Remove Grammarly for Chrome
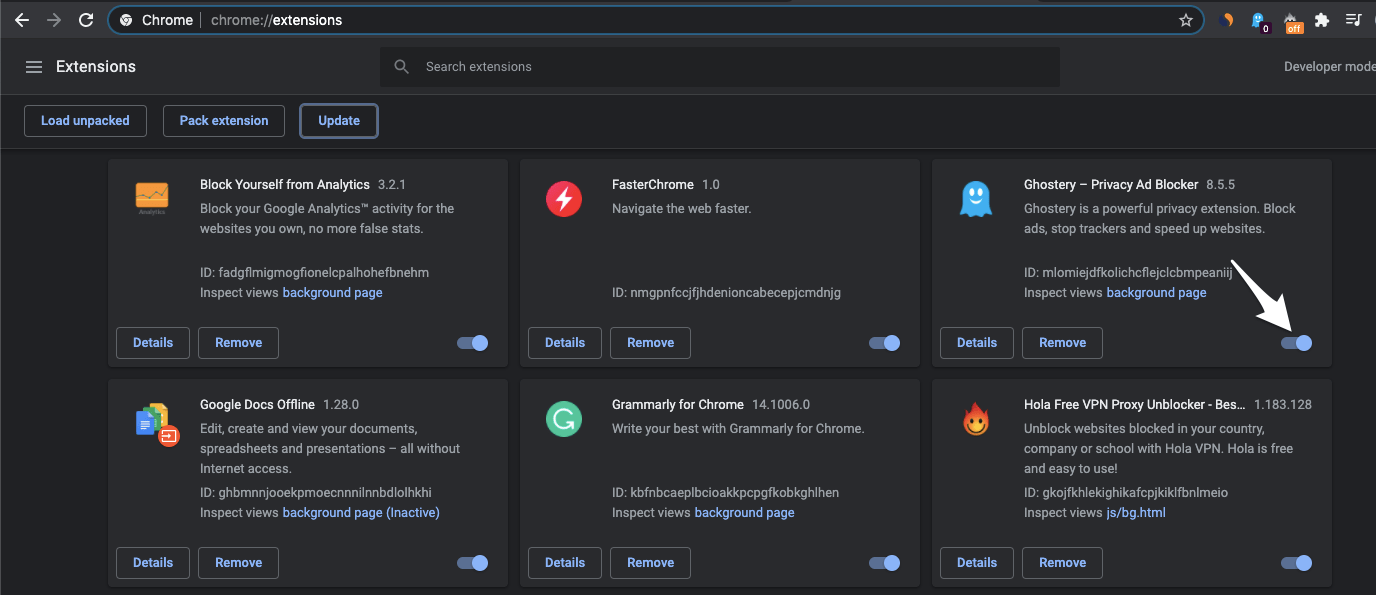Screen dimensions: 1376x595 point(651,563)
